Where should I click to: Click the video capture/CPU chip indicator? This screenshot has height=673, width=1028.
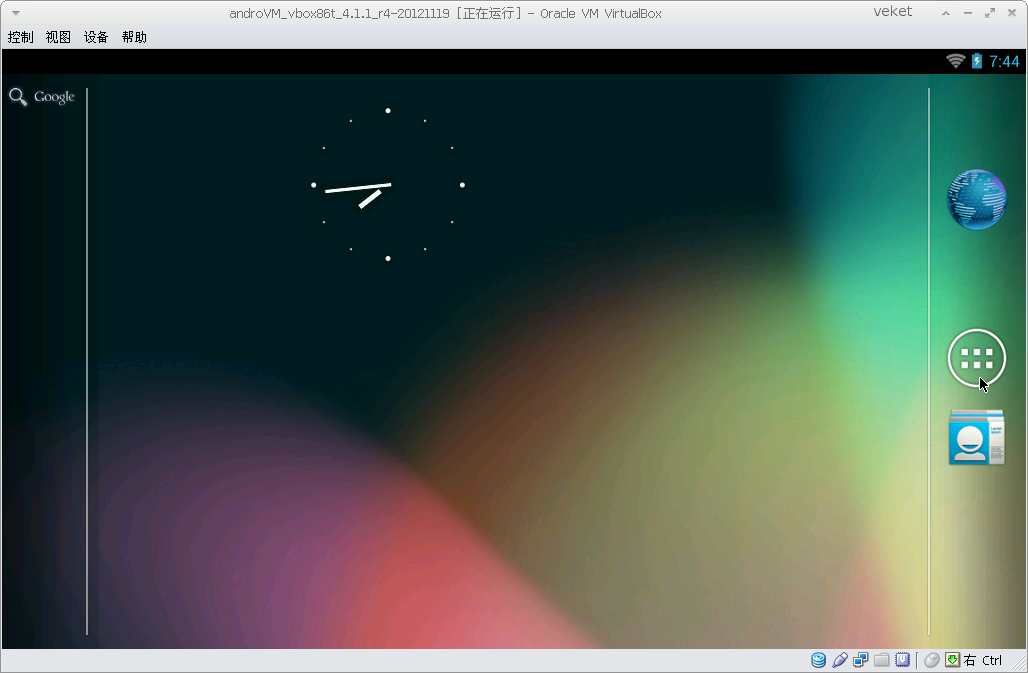903,660
